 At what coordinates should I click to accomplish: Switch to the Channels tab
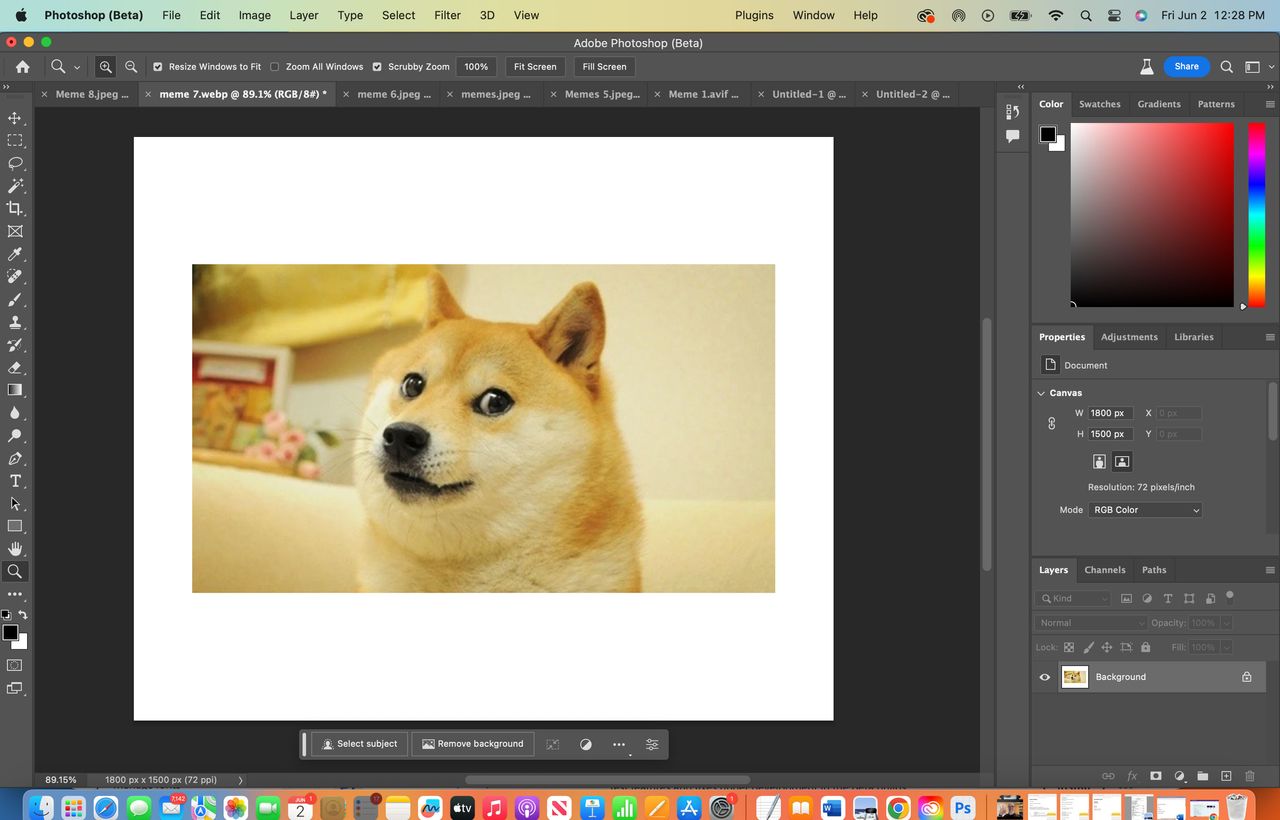click(x=1105, y=570)
